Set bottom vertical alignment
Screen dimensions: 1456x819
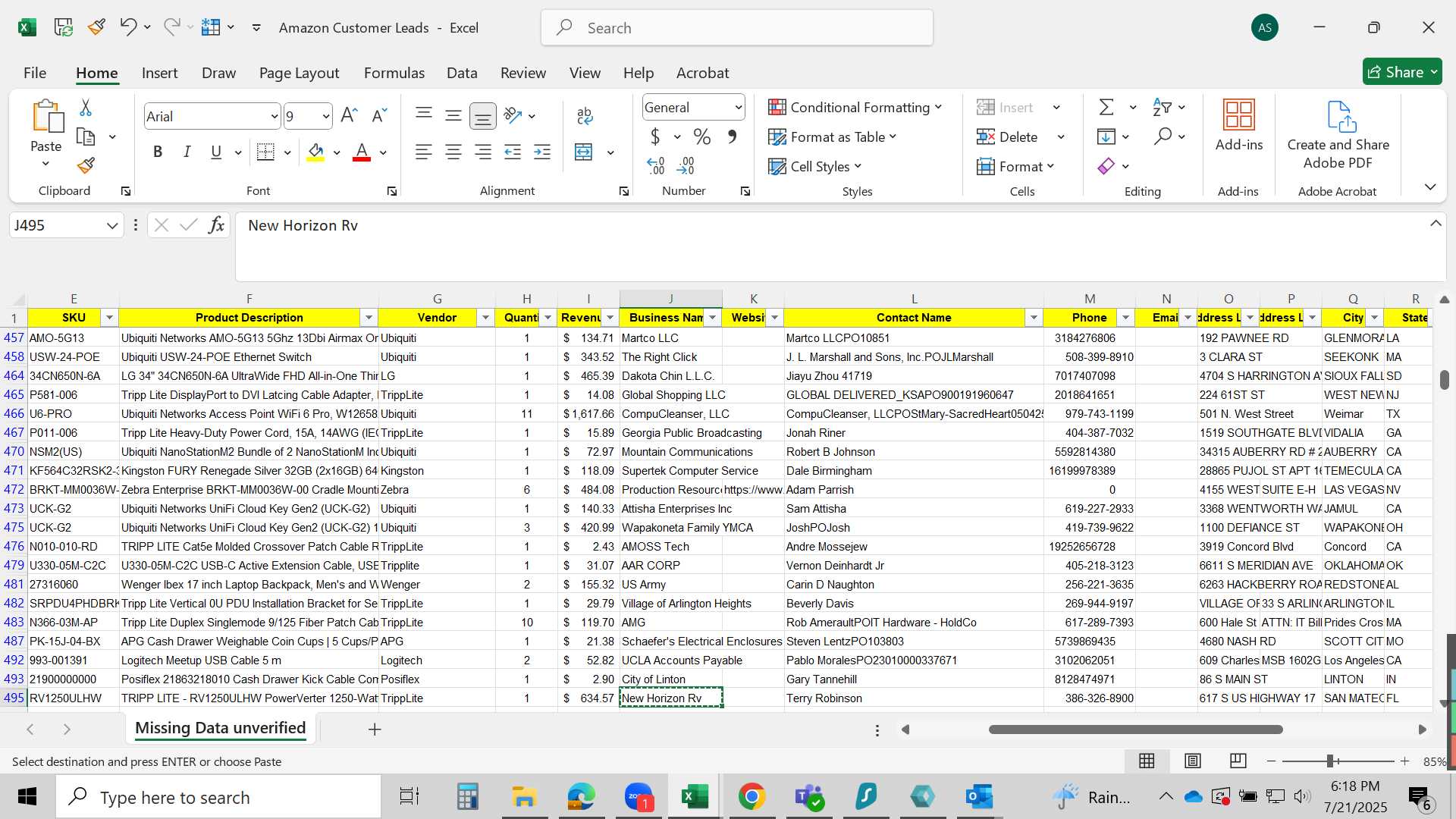point(483,115)
